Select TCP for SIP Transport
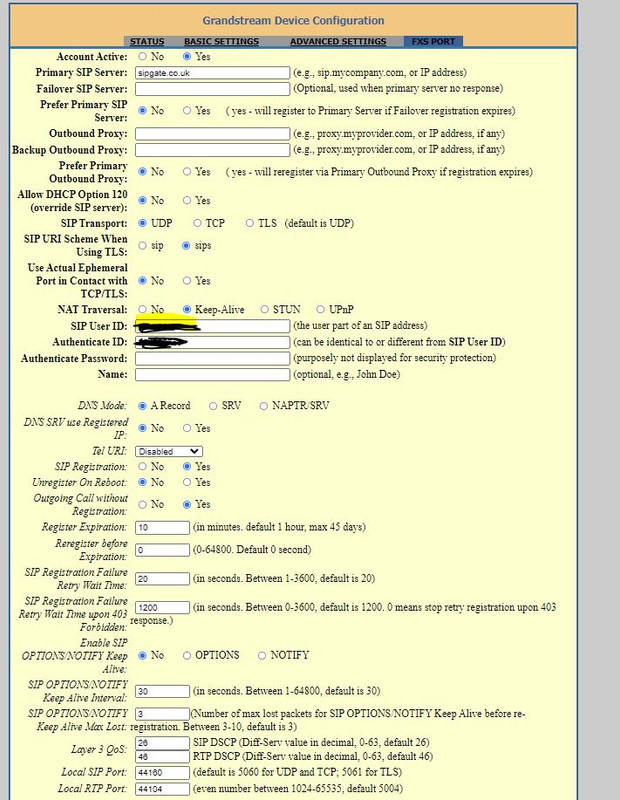This screenshot has width=620, height=800. (x=197, y=223)
